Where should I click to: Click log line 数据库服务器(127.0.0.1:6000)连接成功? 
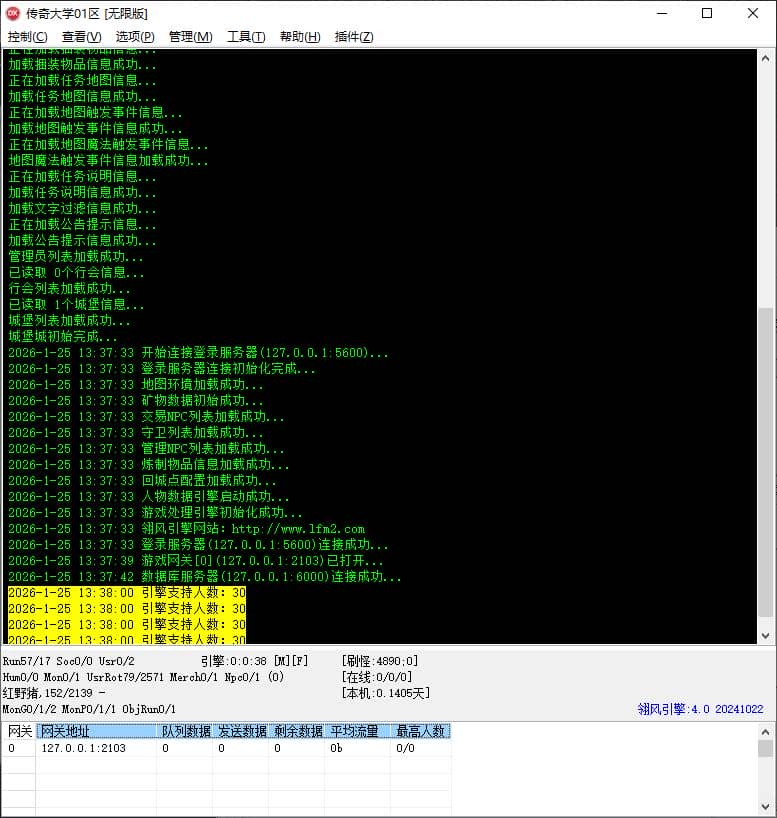[205, 576]
